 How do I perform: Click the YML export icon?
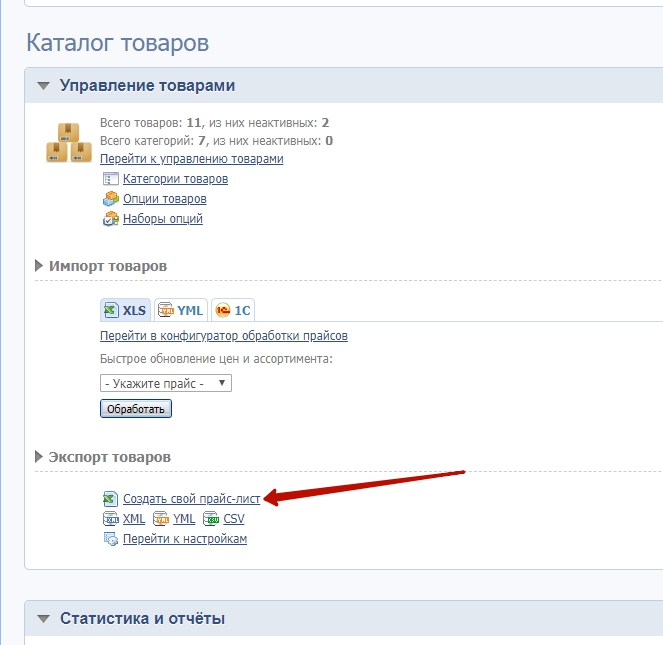pos(161,519)
